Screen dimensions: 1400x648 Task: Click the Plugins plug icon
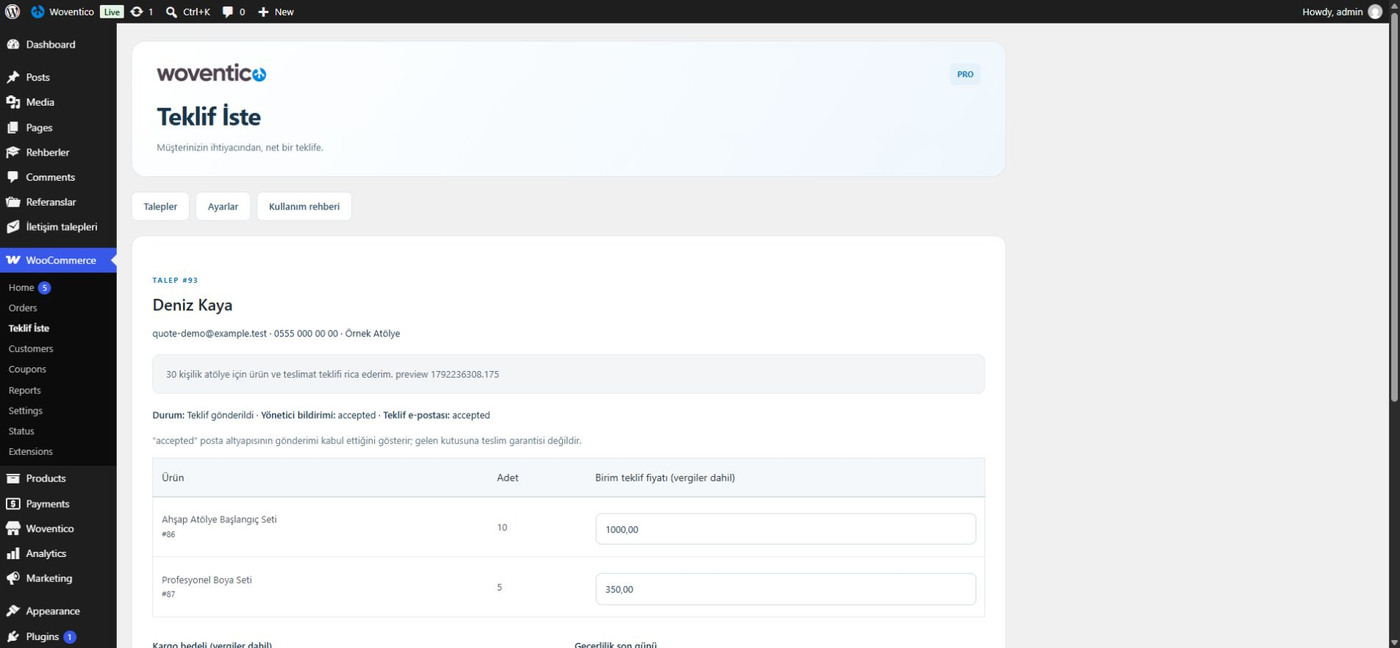tap(13, 637)
